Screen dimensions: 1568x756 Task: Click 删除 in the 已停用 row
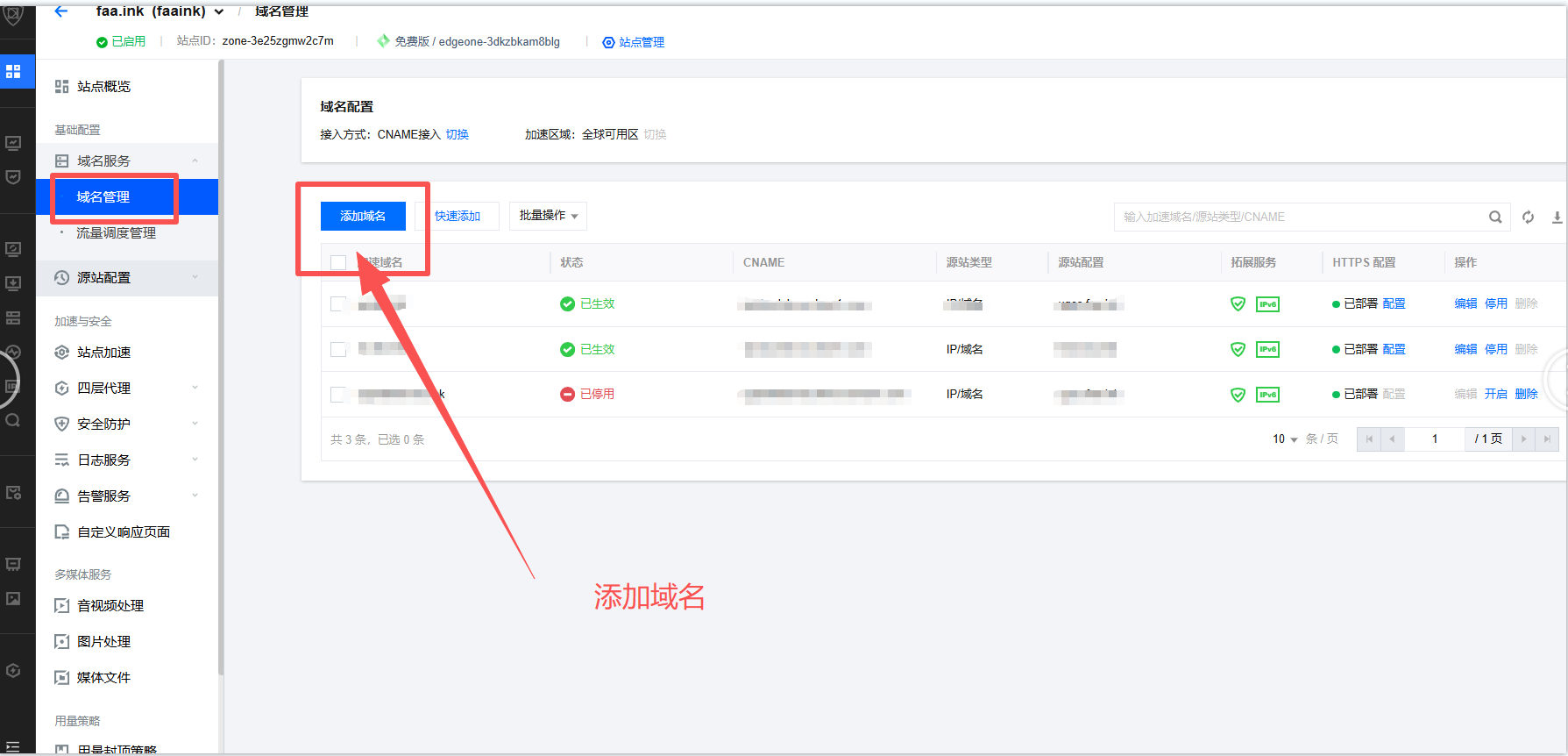1526,395
